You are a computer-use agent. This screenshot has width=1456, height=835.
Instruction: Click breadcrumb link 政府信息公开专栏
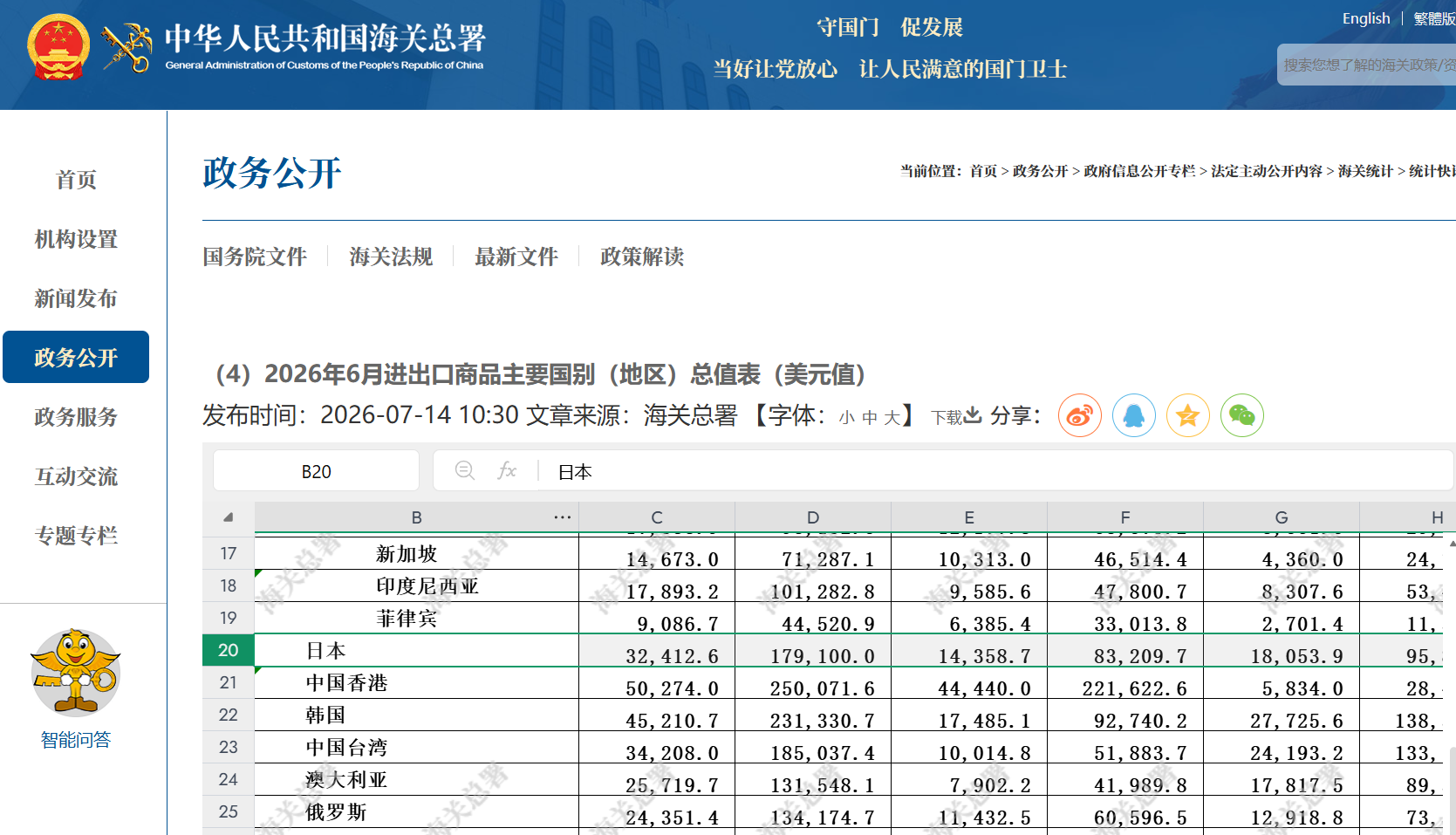1139,171
